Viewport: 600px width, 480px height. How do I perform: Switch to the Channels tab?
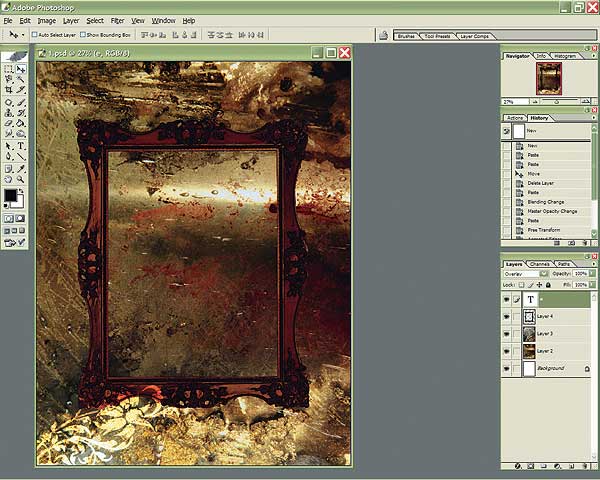pos(539,263)
